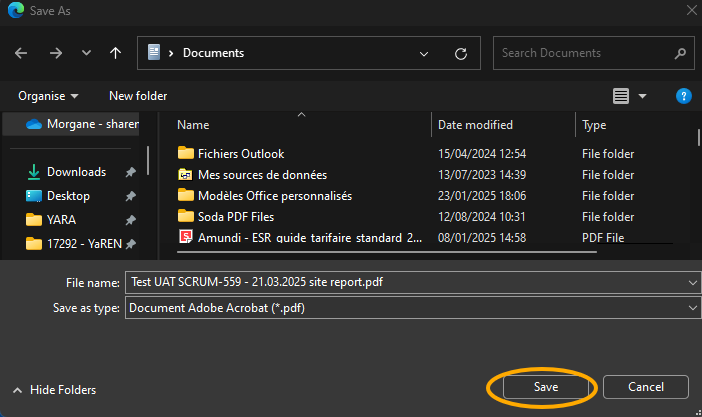Expand the address bar path history dropdown

coord(425,53)
